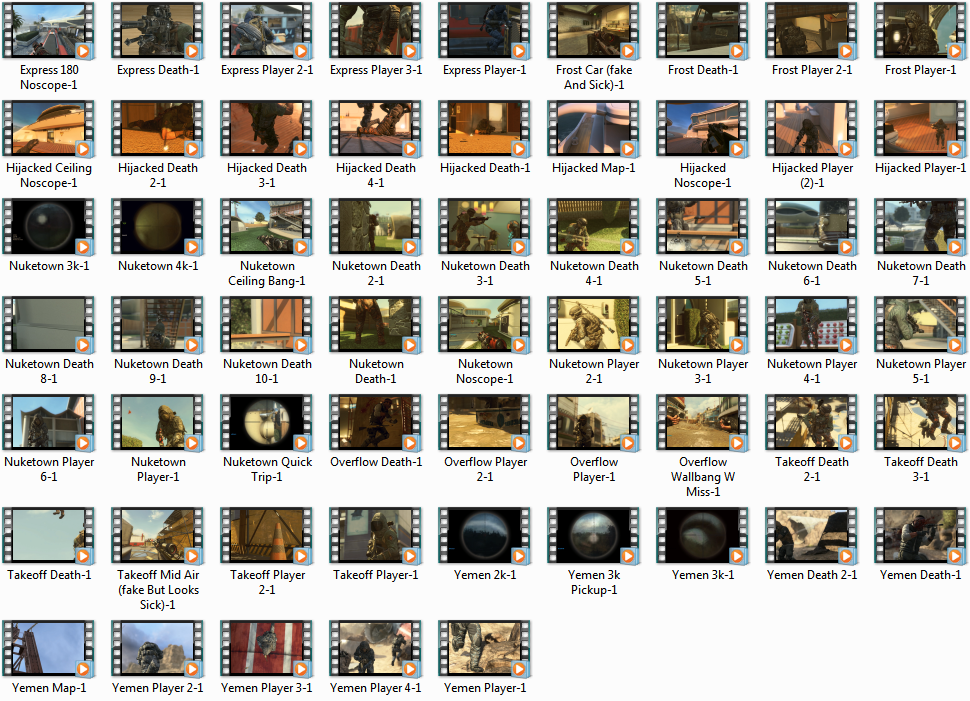Select the Nuketown Death 9-1 thumbnail
Viewport: 970px width, 701px height.
(x=158, y=324)
